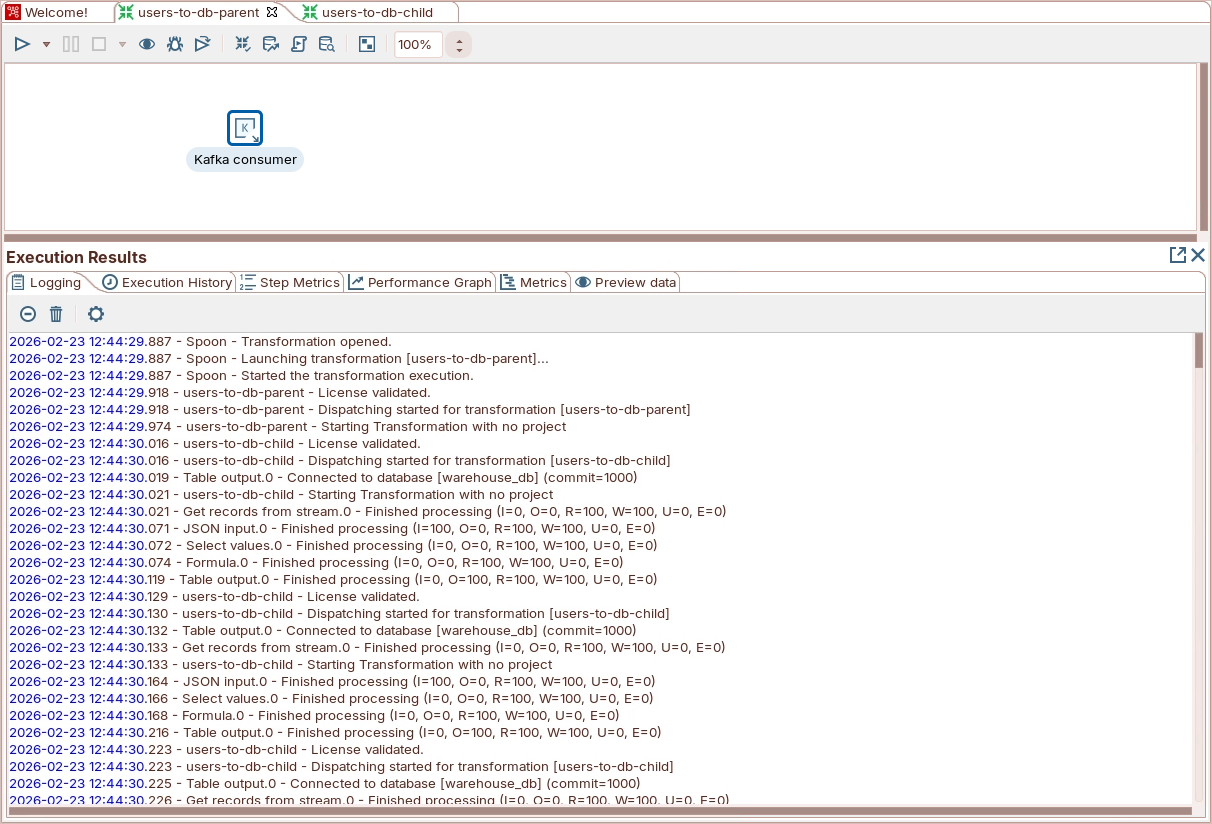Screen dimensions: 1212x824
Task: Run the transformation with the play button
Action: coord(22,45)
